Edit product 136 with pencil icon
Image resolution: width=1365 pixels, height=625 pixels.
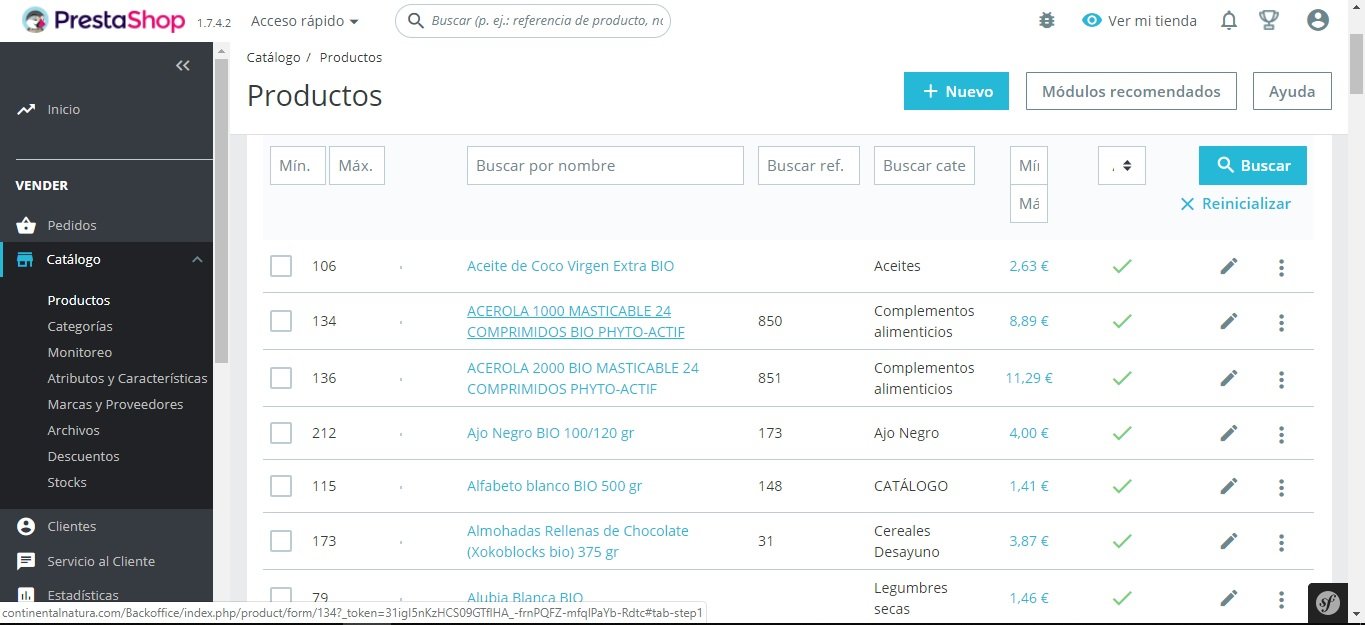[x=1229, y=378]
